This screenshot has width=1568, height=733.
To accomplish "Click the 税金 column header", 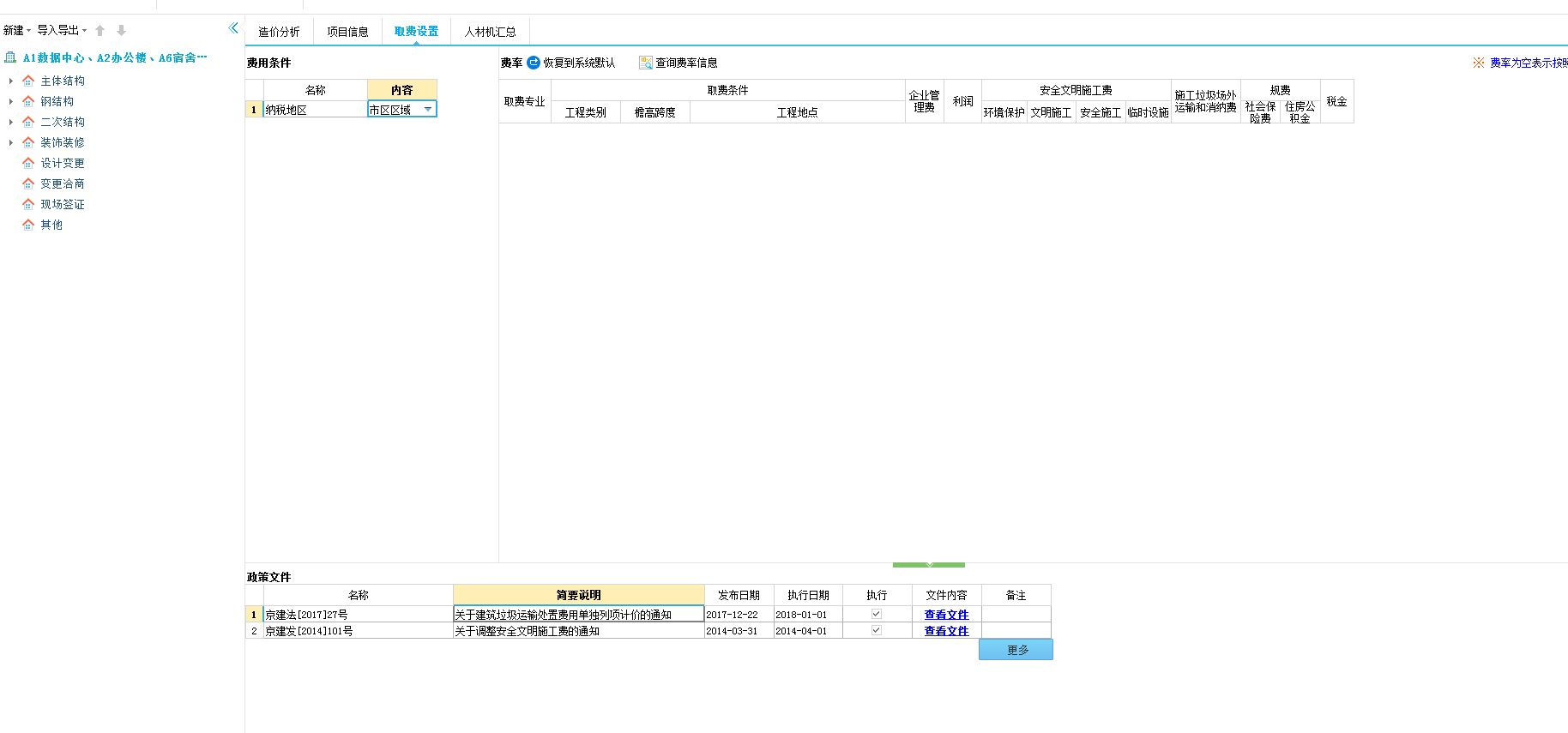I will click(x=1337, y=101).
